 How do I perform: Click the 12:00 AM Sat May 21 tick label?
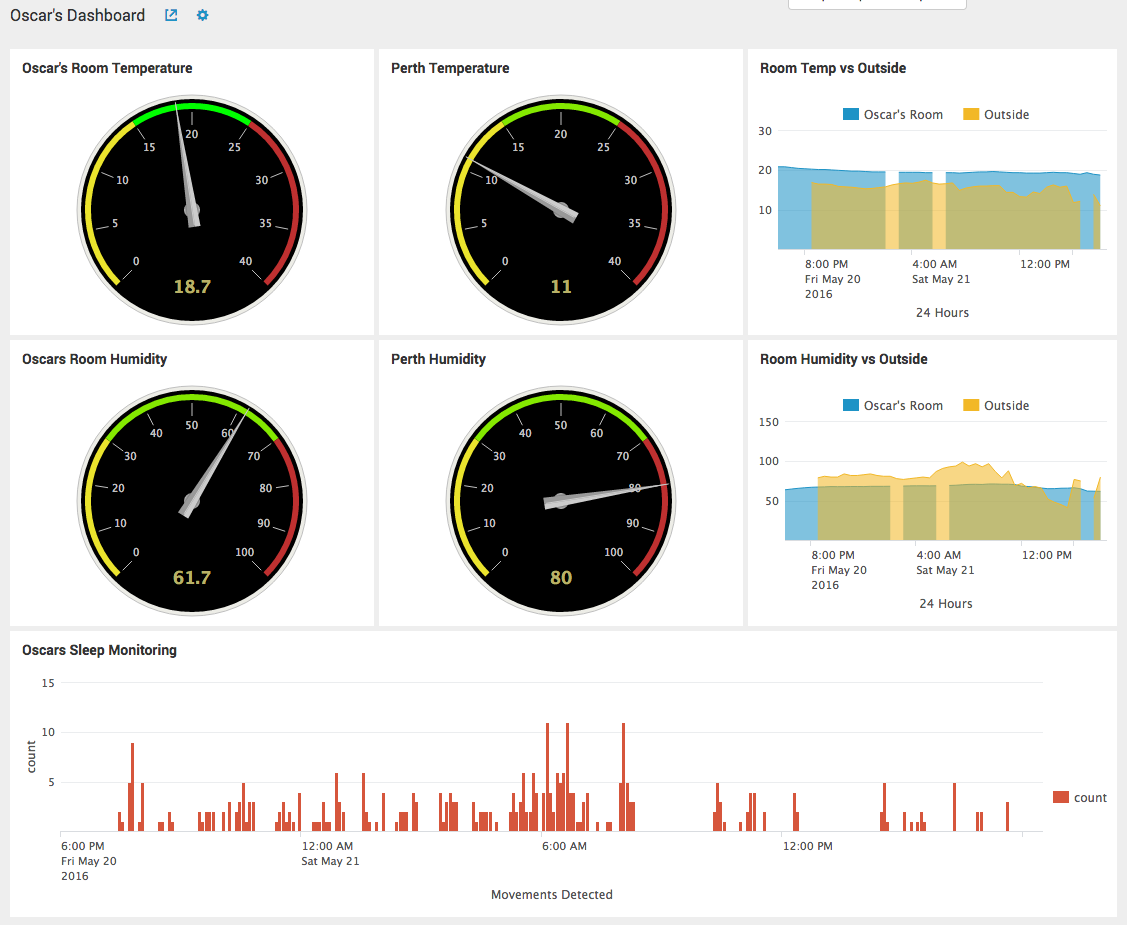(330, 854)
